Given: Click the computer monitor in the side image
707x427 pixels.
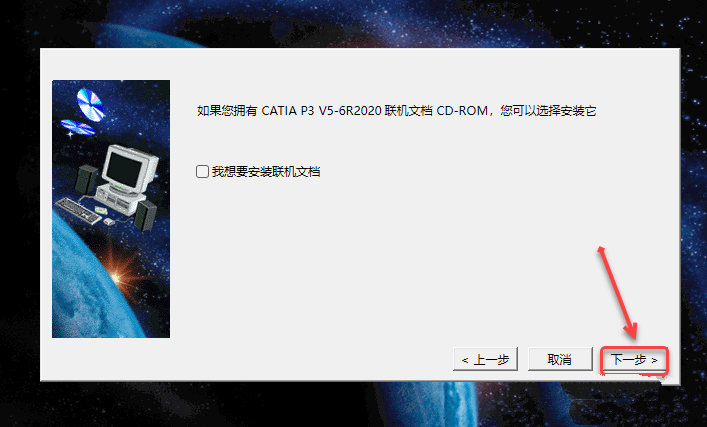Looking at the screenshot, I should tap(130, 169).
